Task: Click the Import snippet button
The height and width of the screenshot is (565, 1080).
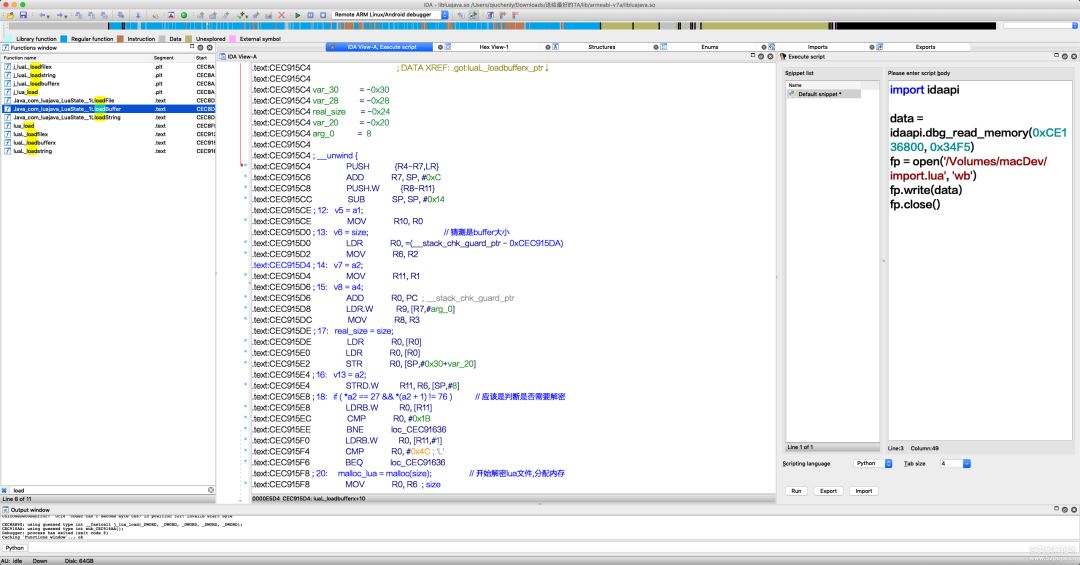Action: pos(863,491)
